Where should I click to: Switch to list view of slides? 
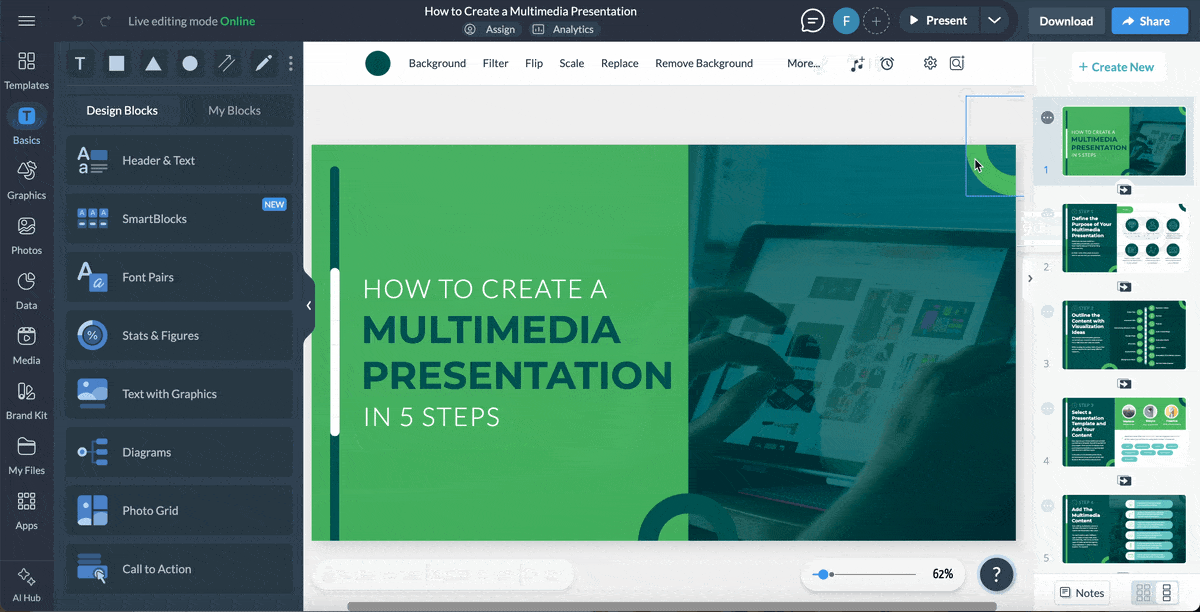pyautogui.click(x=1166, y=593)
